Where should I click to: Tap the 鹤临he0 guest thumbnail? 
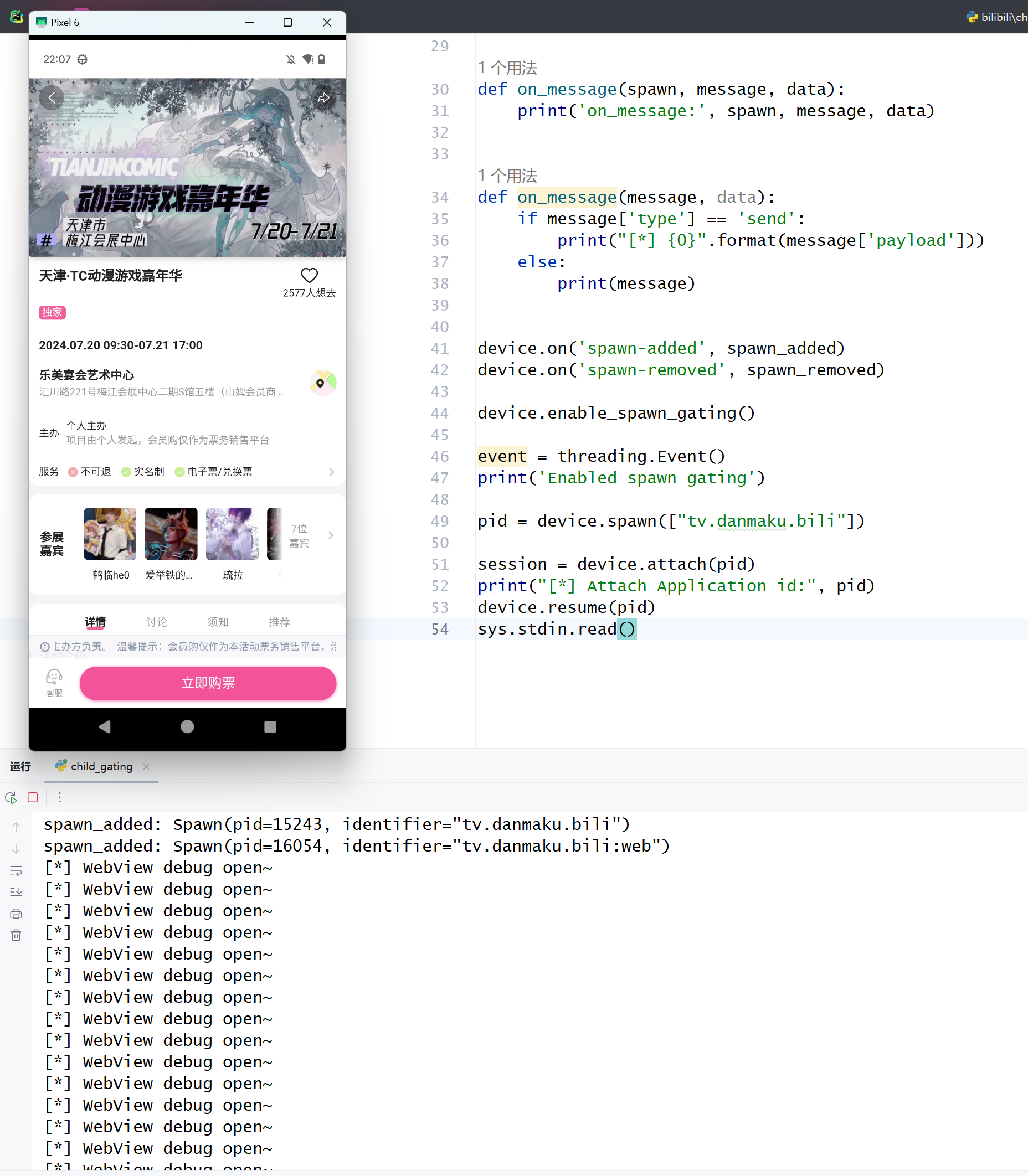click(x=110, y=534)
